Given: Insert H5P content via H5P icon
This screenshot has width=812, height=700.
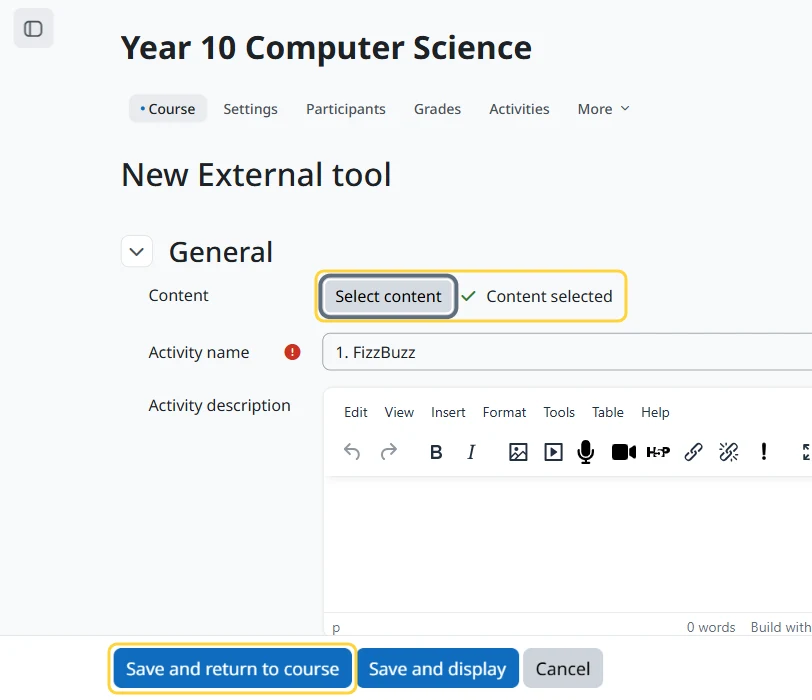Looking at the screenshot, I should click(658, 452).
